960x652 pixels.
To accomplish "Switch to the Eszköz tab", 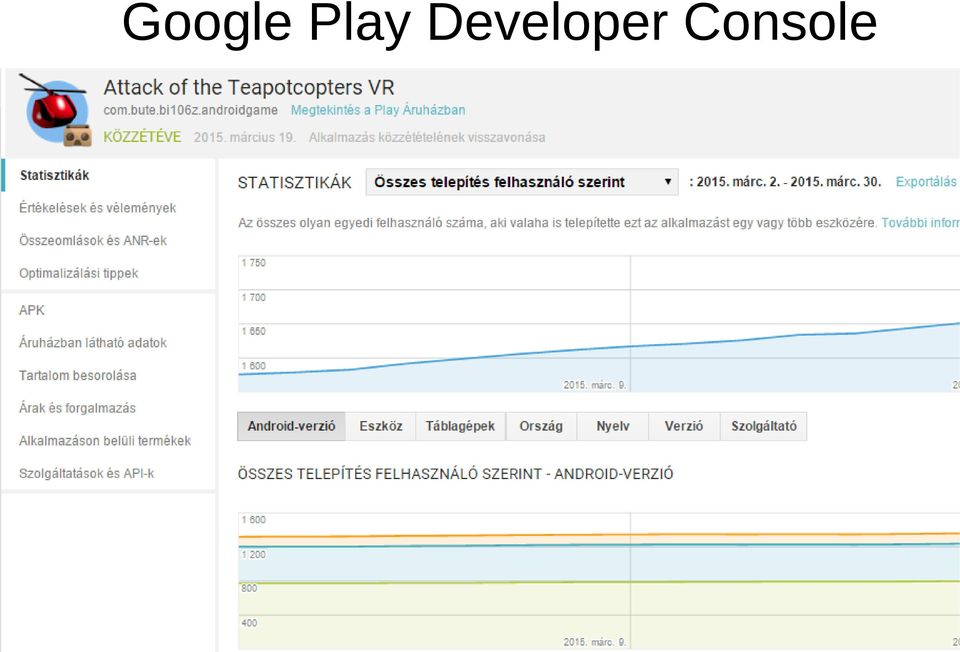I will (381, 426).
